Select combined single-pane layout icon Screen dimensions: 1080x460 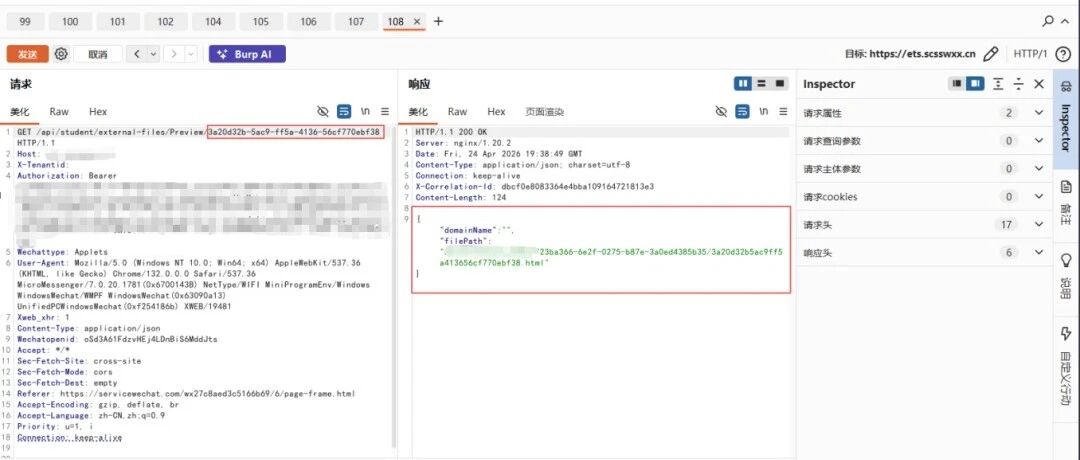click(x=780, y=83)
